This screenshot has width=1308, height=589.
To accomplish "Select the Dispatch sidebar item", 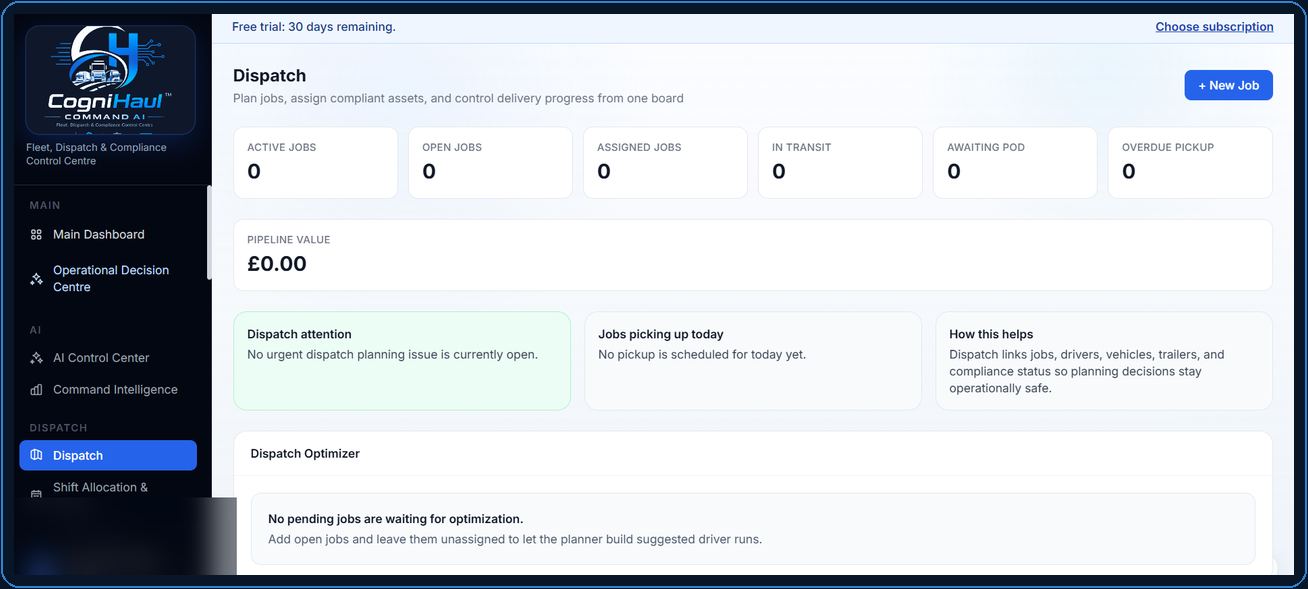I will pos(108,455).
